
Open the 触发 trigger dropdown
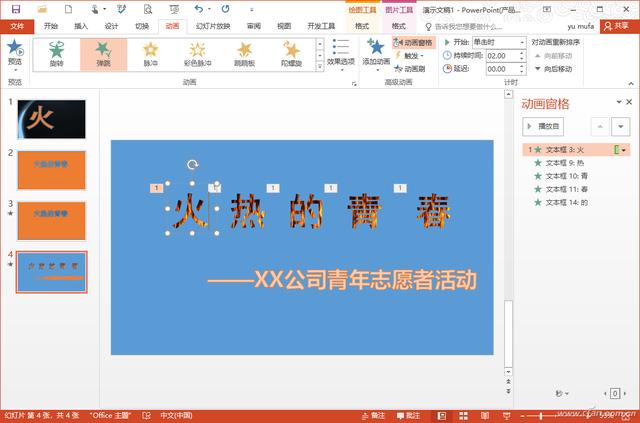409,56
